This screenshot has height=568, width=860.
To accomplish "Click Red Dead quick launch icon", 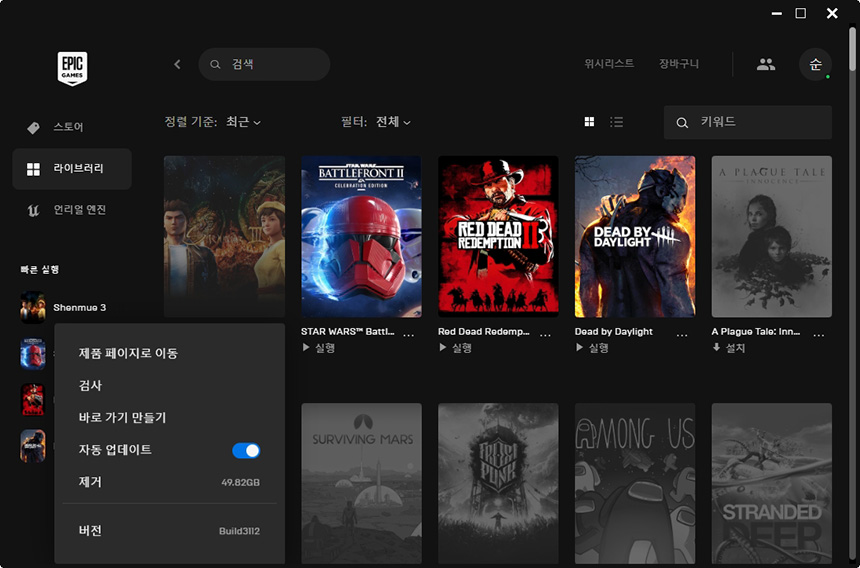I will point(33,400).
